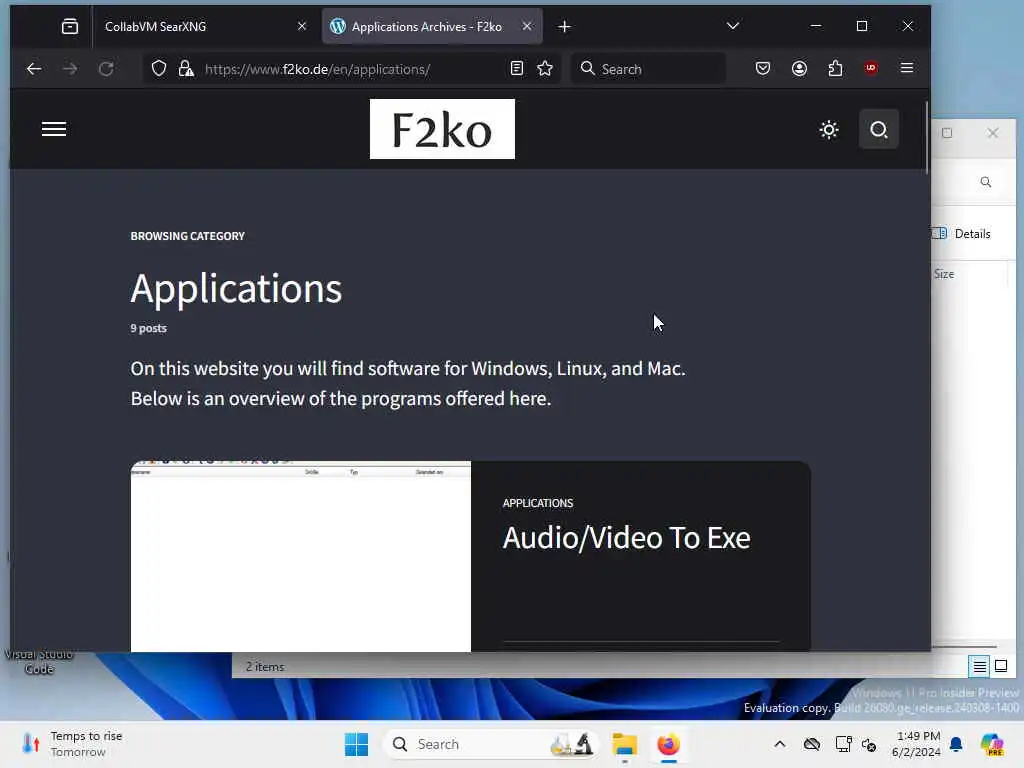Switch Explorer to large thumbnails view
The image size is (1024, 768).
[1000, 667]
